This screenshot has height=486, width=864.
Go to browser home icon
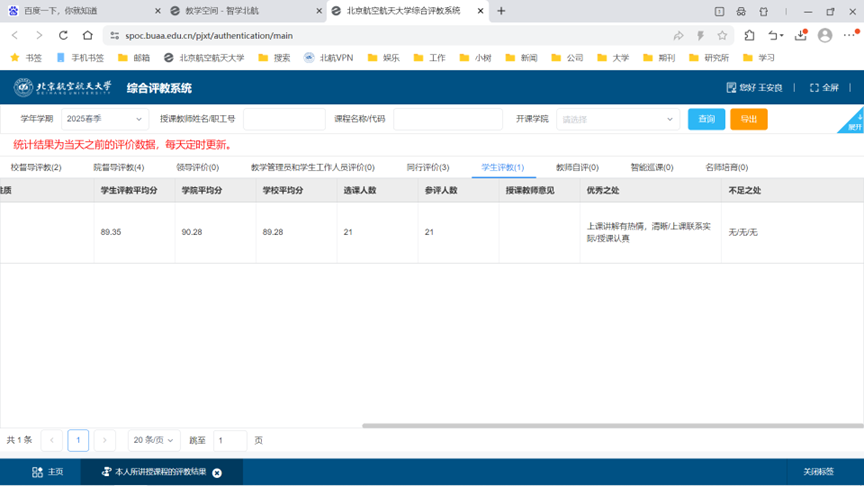pos(88,35)
